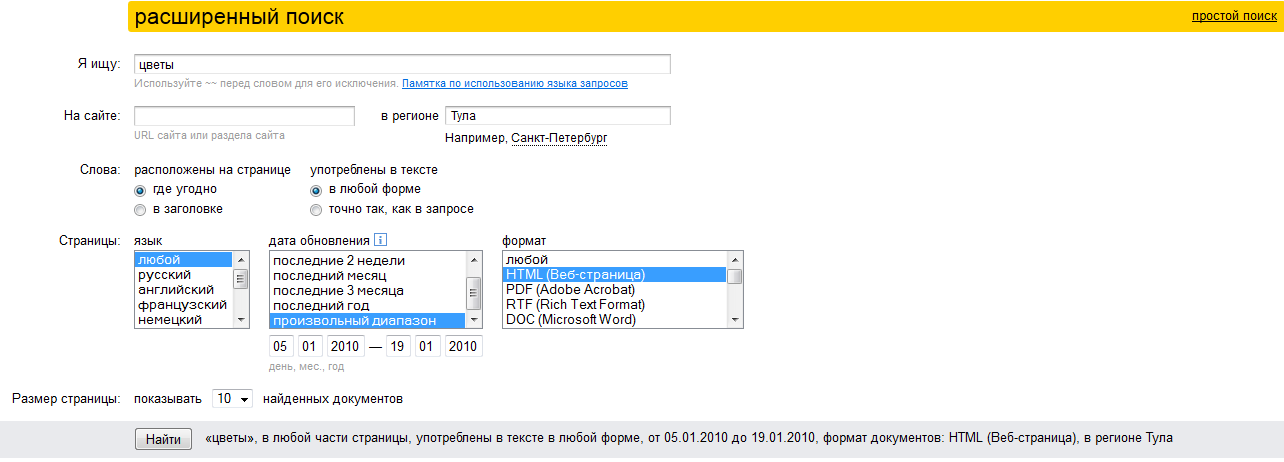The width and height of the screenshot is (1284, 462).
Task: Focus the 'Я ищу' query field
Action: (402, 64)
